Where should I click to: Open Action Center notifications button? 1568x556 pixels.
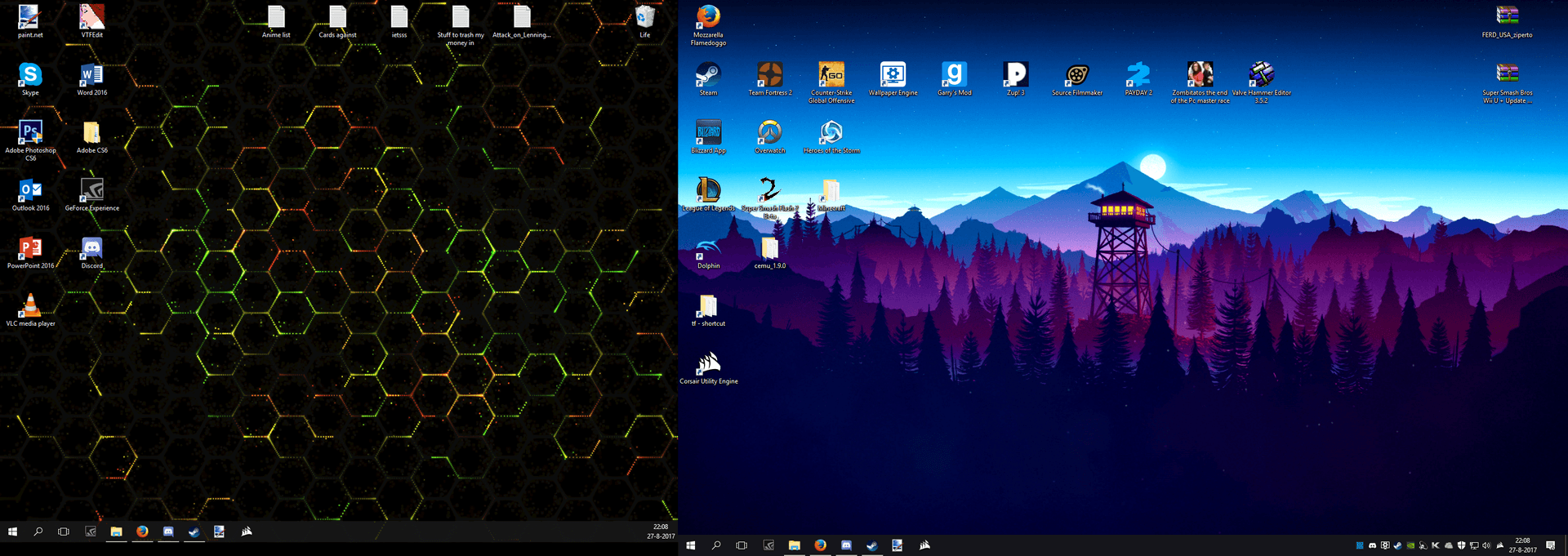click(1550, 545)
